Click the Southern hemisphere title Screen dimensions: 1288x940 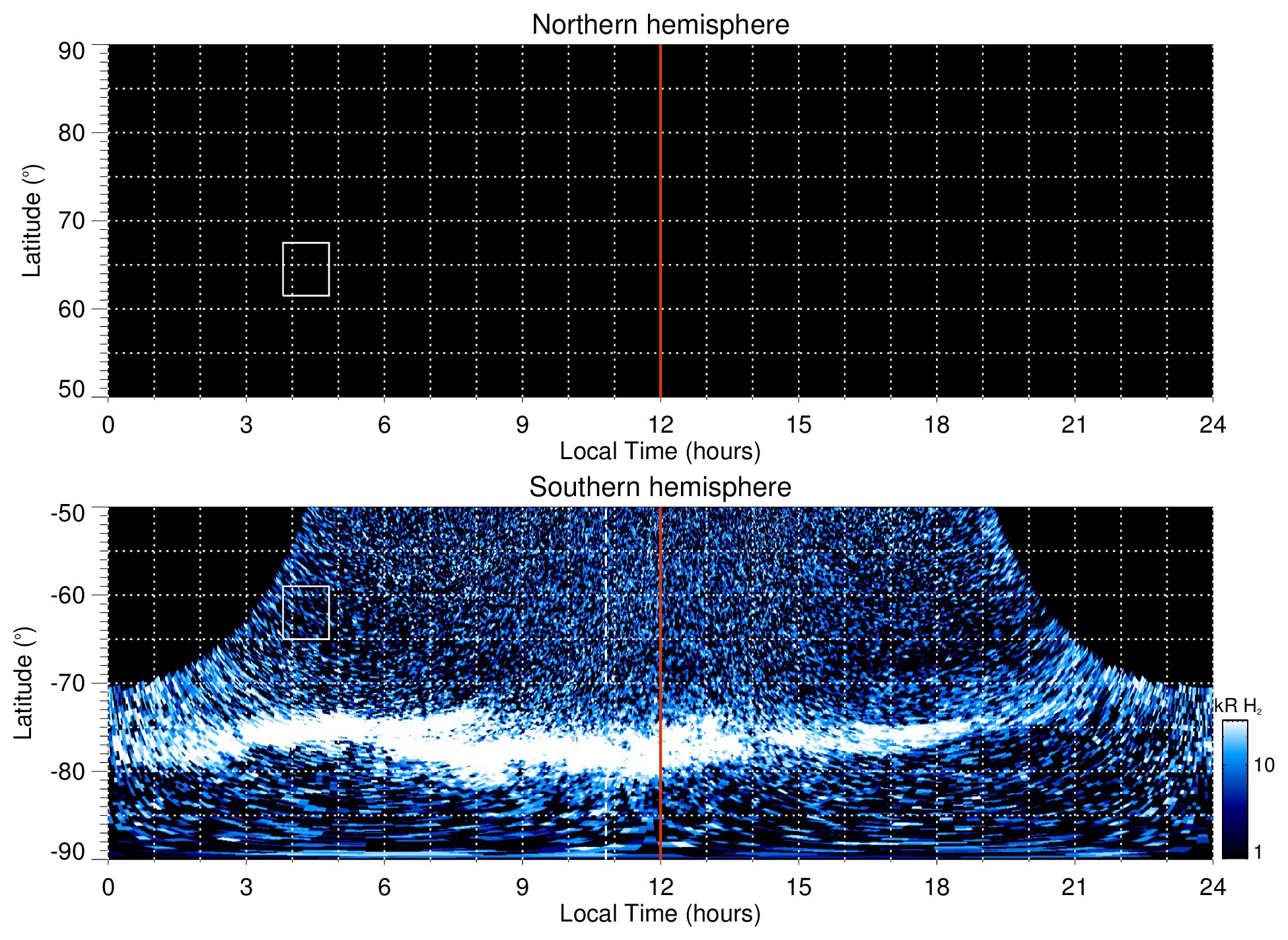click(660, 488)
